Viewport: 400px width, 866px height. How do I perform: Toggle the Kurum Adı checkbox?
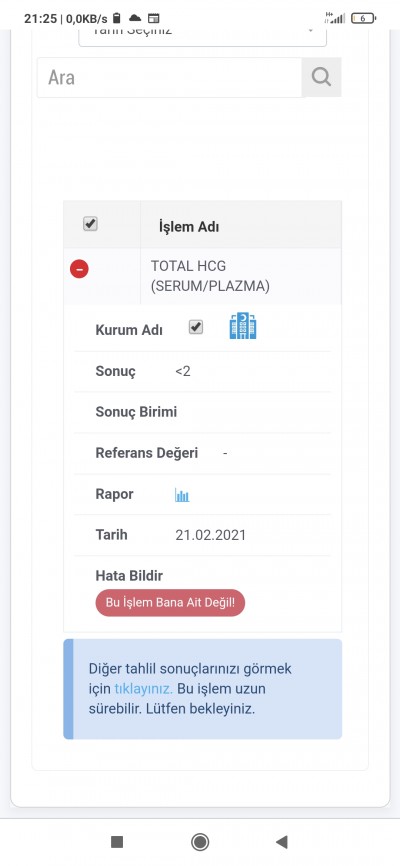(x=196, y=327)
